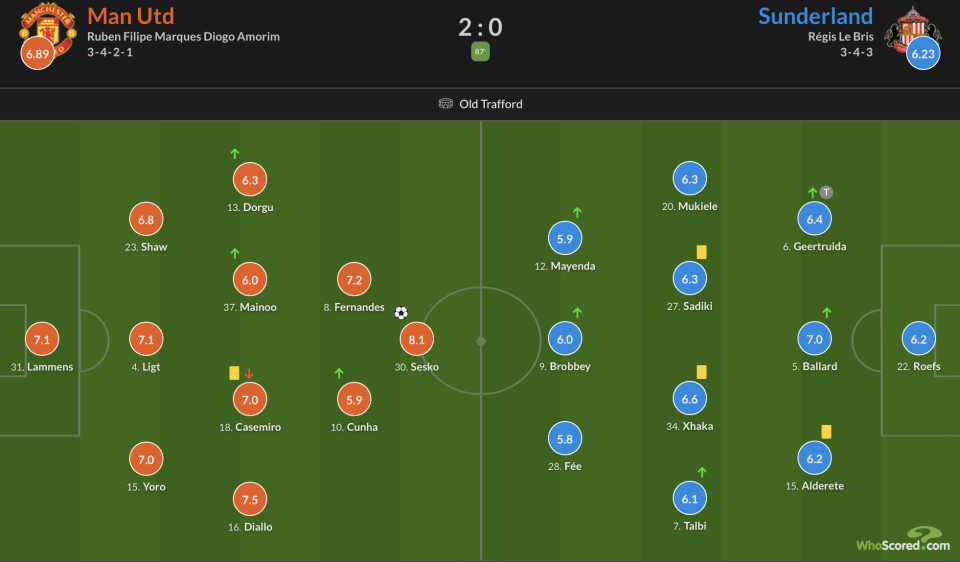Image resolution: width=960 pixels, height=562 pixels.
Task: Click the red substitution arrow above Casemiro
Action: [249, 373]
